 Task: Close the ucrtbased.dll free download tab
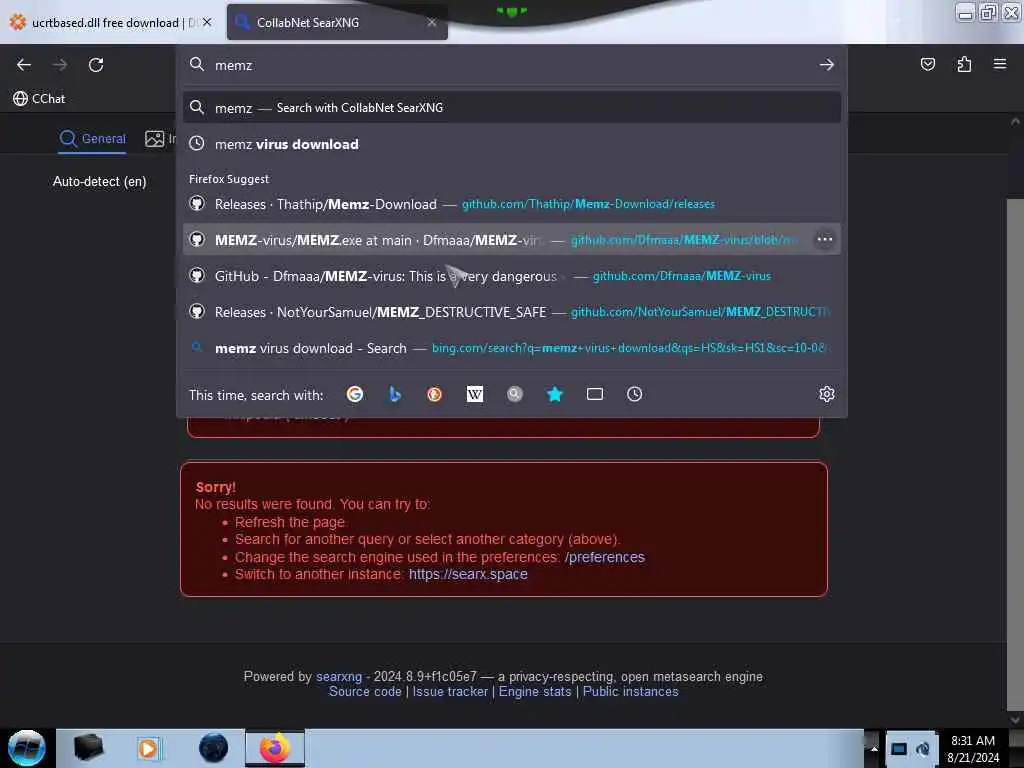(207, 22)
